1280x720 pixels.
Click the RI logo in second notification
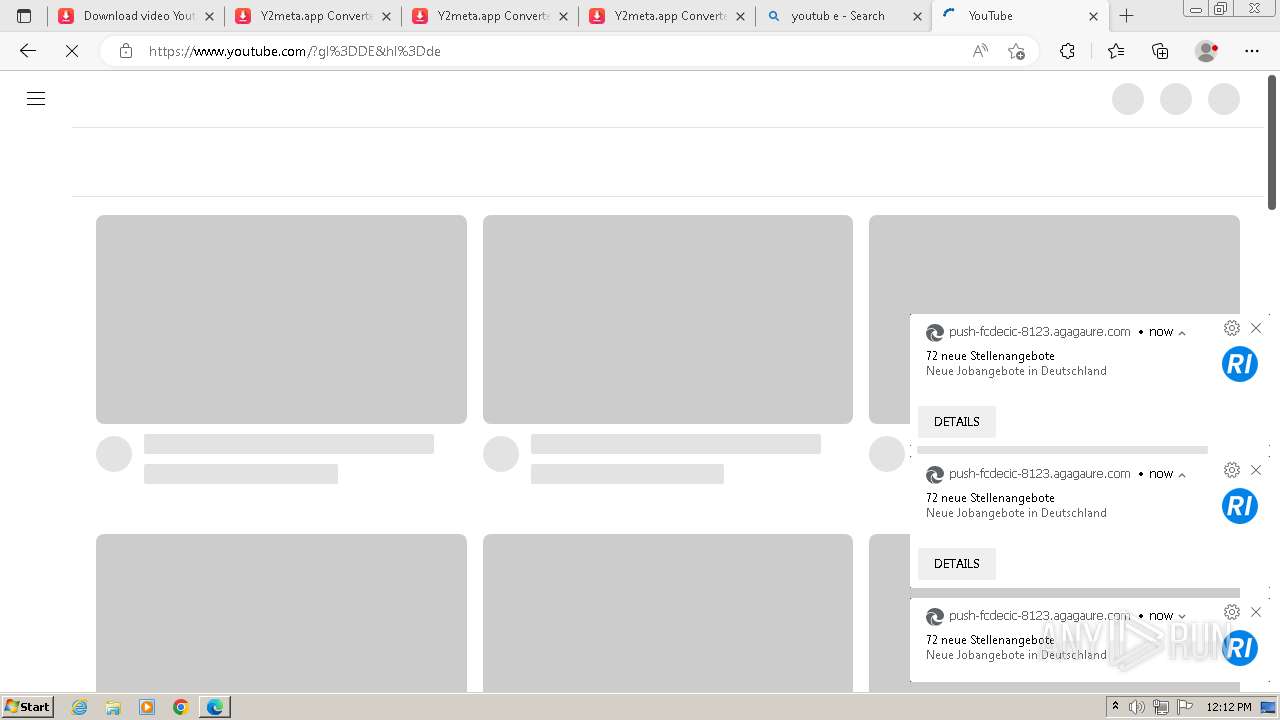tap(1240, 506)
